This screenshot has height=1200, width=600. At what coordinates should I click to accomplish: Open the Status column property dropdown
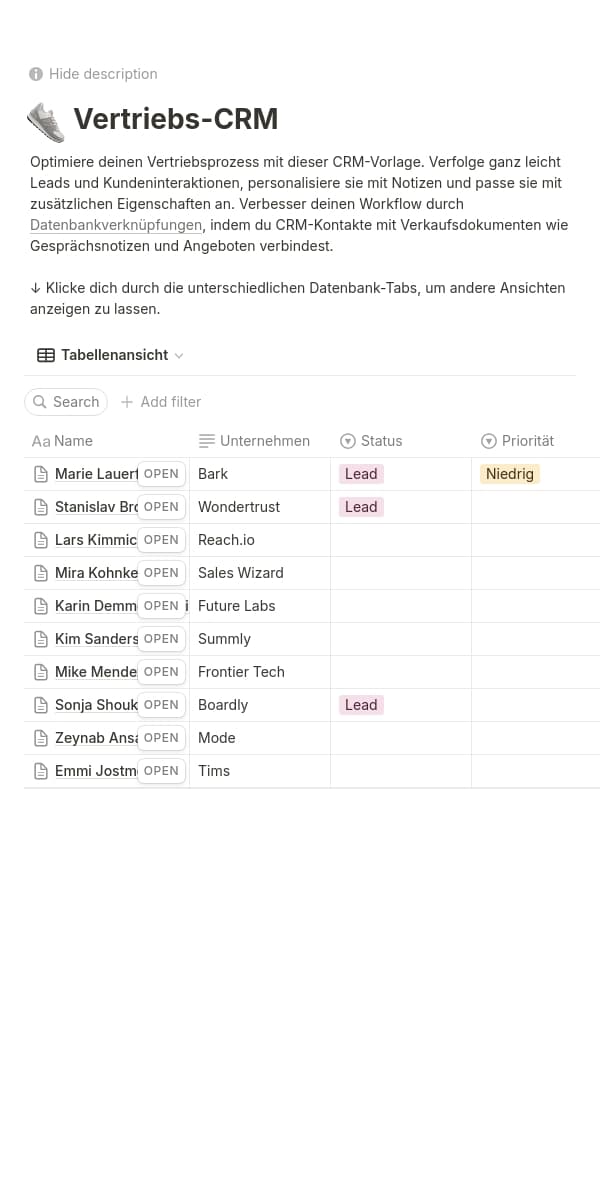pyautogui.click(x=347, y=441)
